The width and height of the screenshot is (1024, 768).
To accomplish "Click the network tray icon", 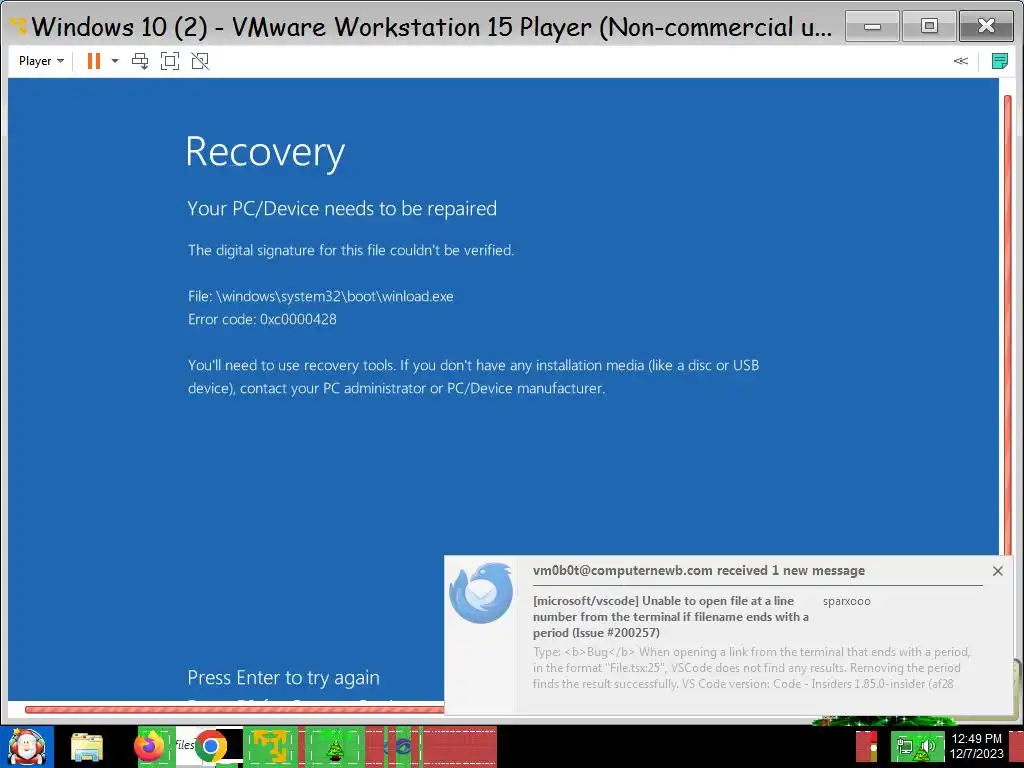I will click(x=905, y=747).
